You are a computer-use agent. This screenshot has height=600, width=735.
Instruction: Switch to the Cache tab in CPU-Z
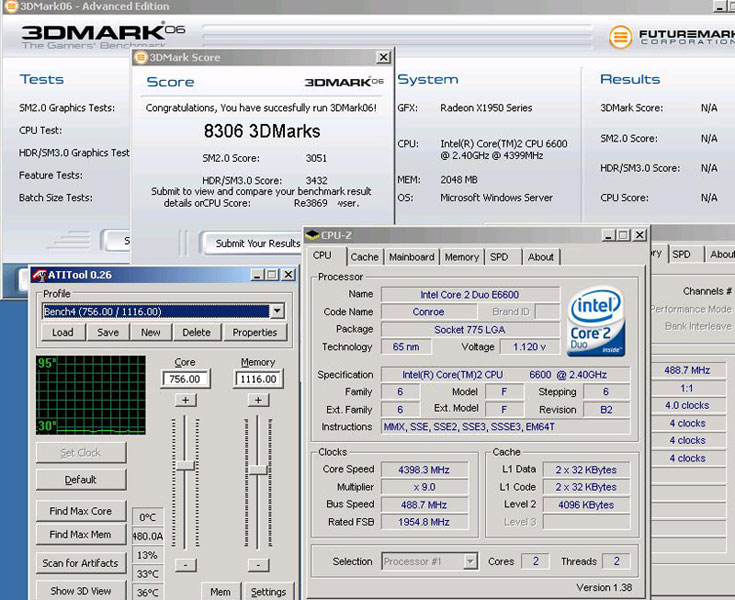364,257
